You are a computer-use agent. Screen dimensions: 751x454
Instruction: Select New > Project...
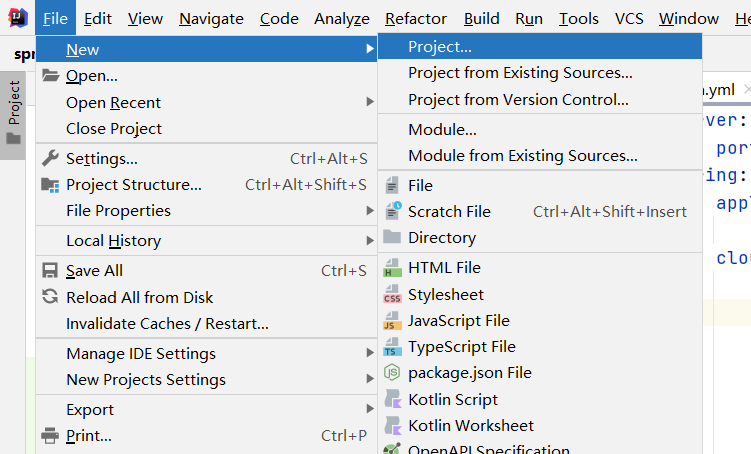pos(540,46)
